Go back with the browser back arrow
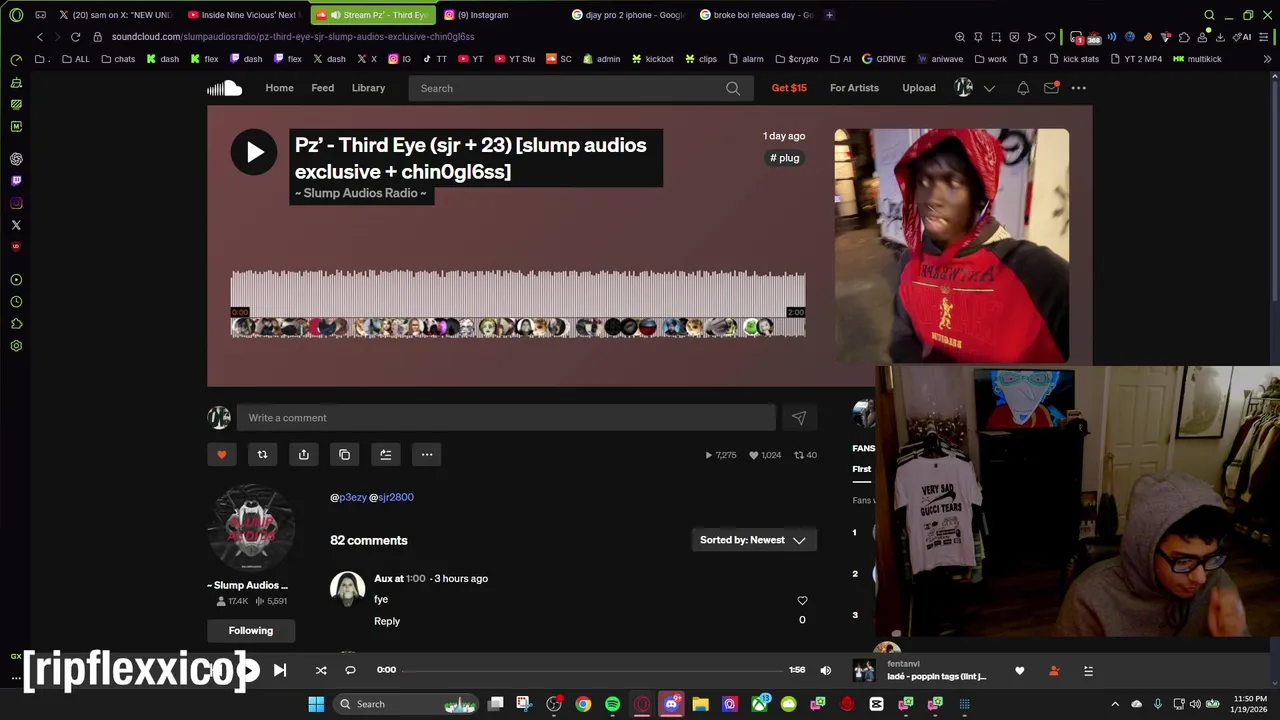The height and width of the screenshot is (720, 1280). click(x=40, y=37)
